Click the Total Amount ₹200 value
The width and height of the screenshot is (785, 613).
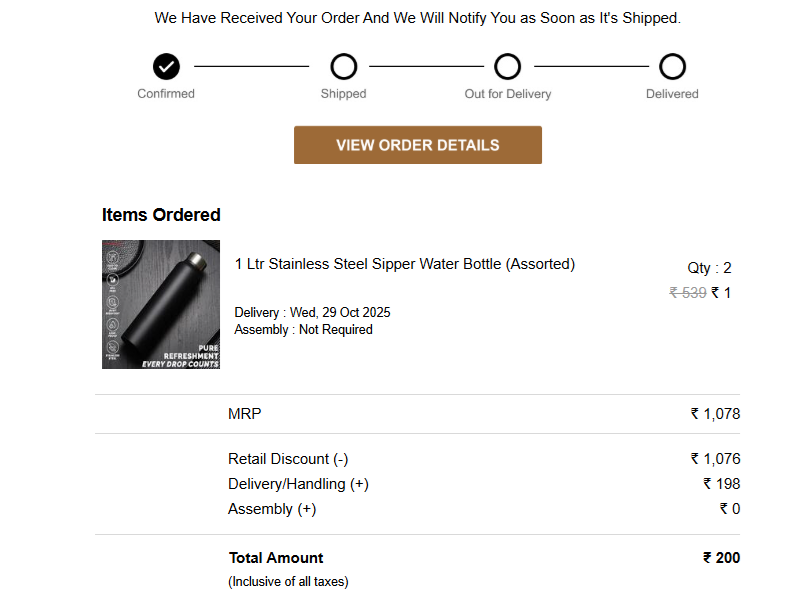(x=721, y=558)
